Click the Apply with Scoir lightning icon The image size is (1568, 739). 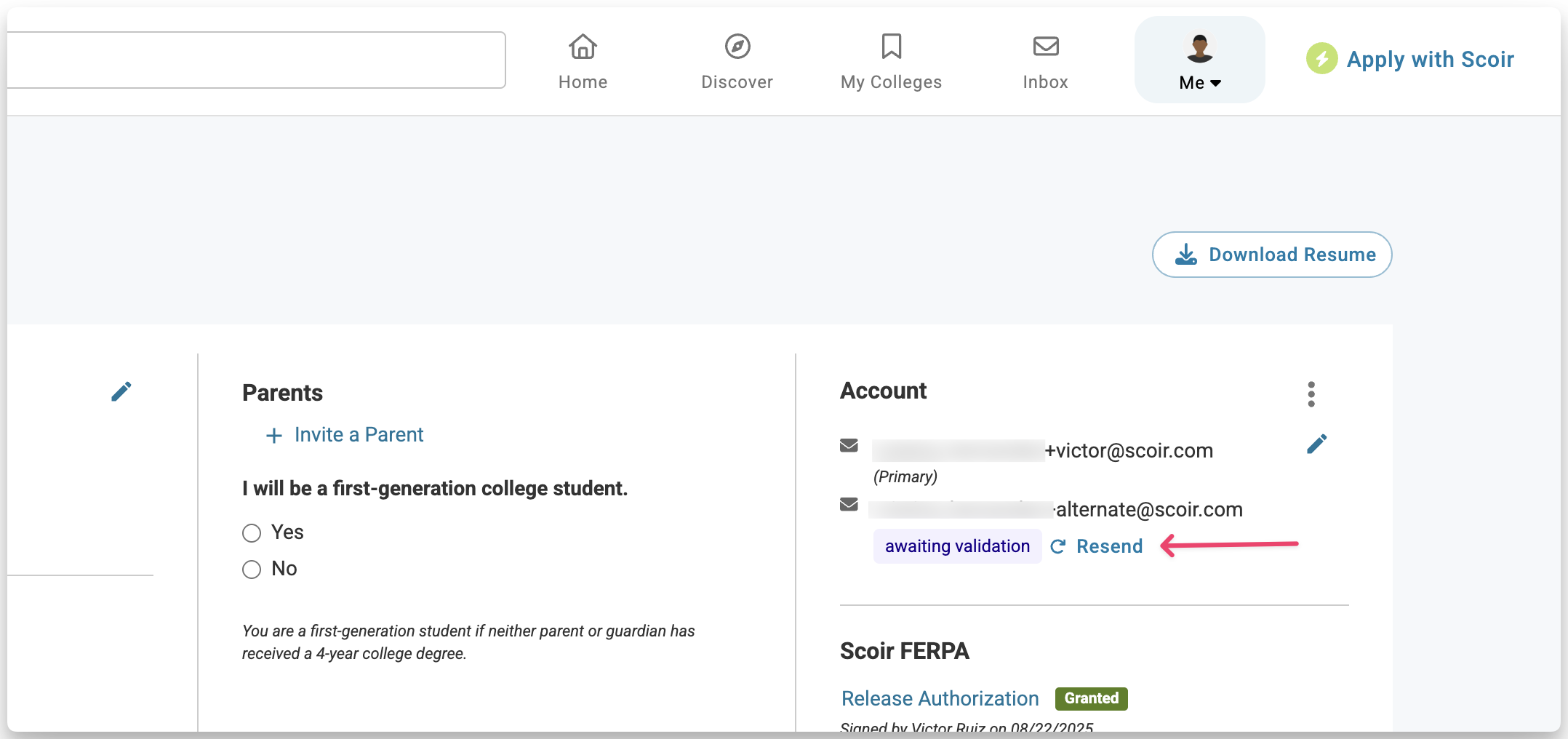1321,59
